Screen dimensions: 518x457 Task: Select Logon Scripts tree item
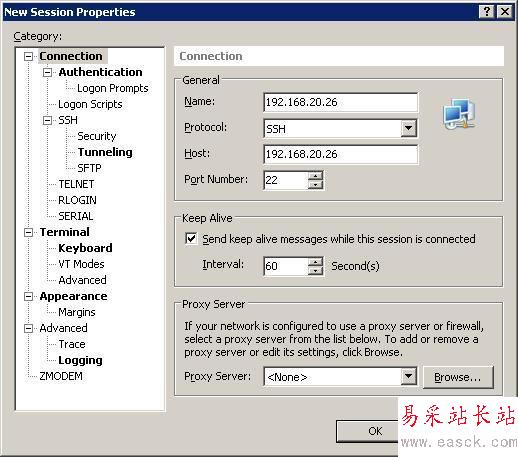[x=90, y=104]
